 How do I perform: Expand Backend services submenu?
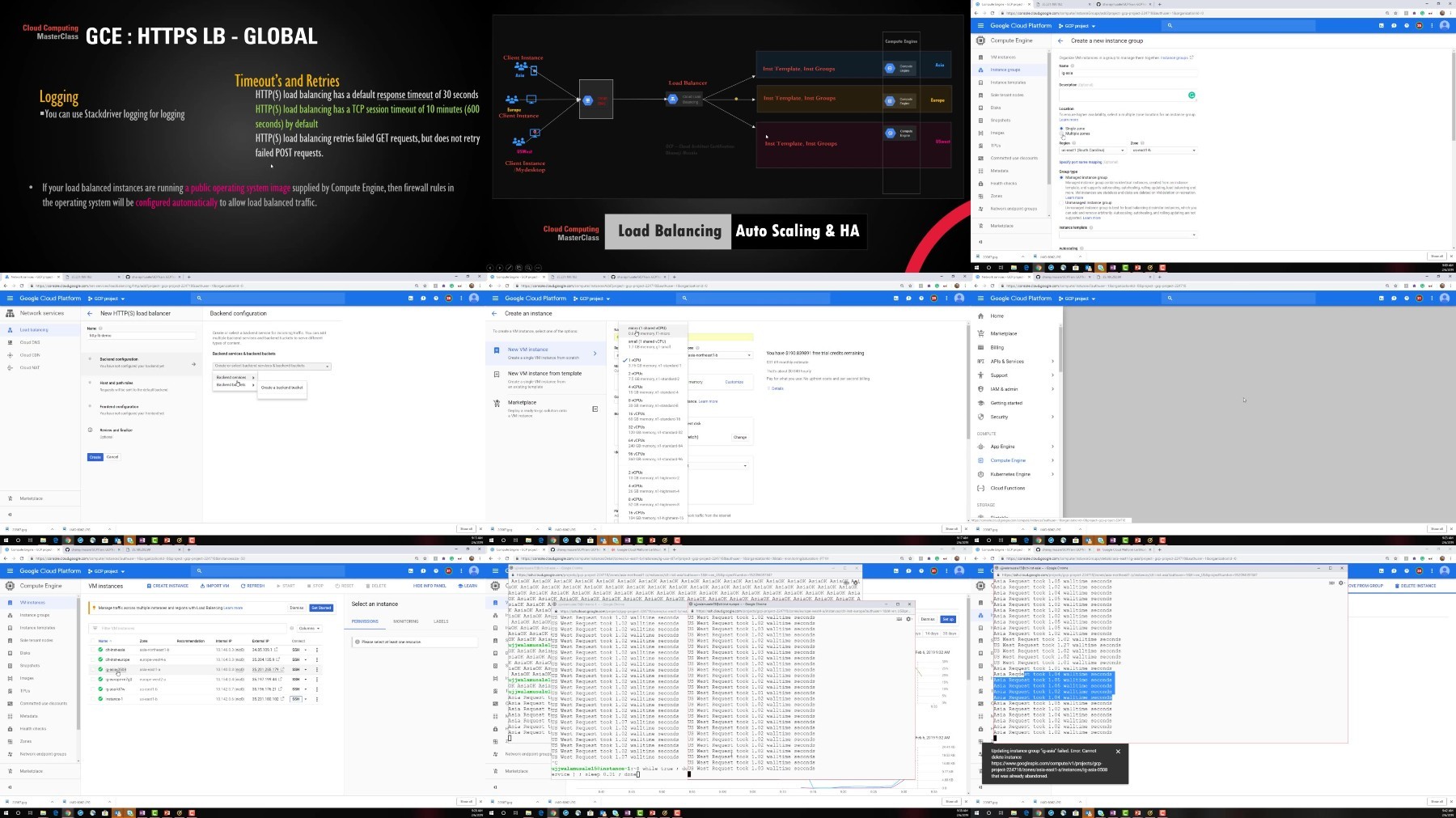(235, 377)
